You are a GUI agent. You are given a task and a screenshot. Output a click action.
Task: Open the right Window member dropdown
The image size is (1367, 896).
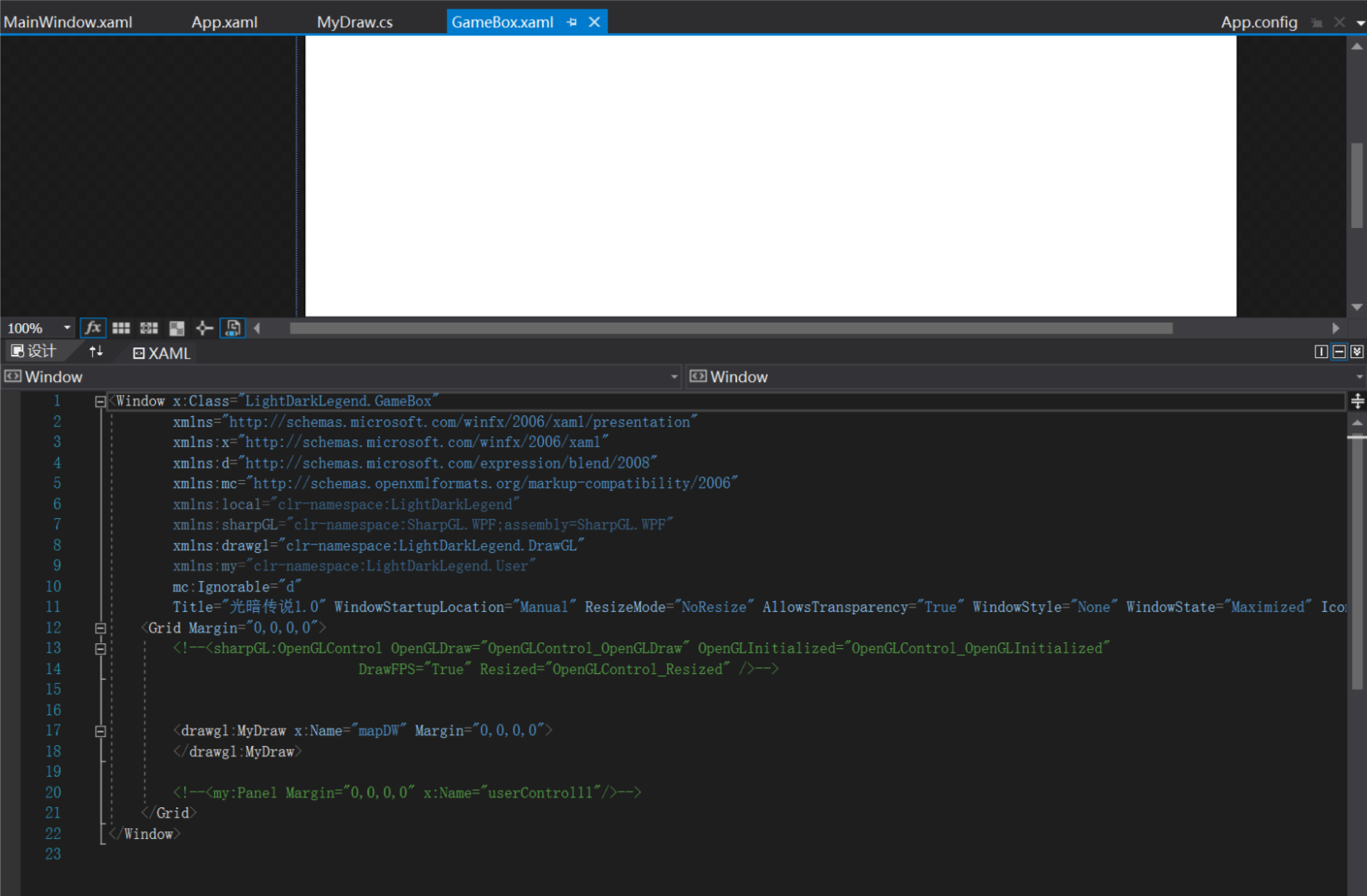pyautogui.click(x=1360, y=377)
